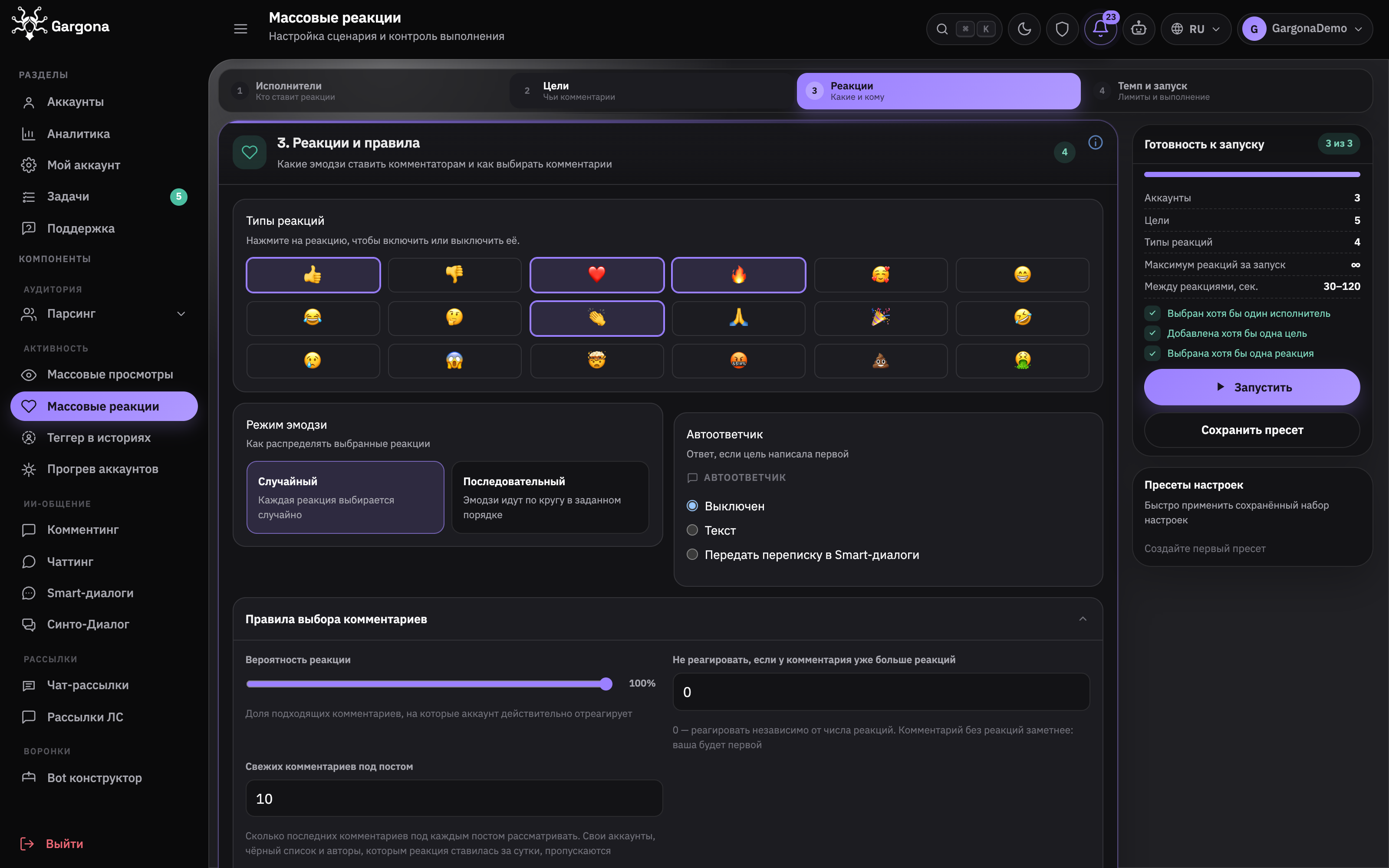Open the robot assistant icon

click(1138, 29)
